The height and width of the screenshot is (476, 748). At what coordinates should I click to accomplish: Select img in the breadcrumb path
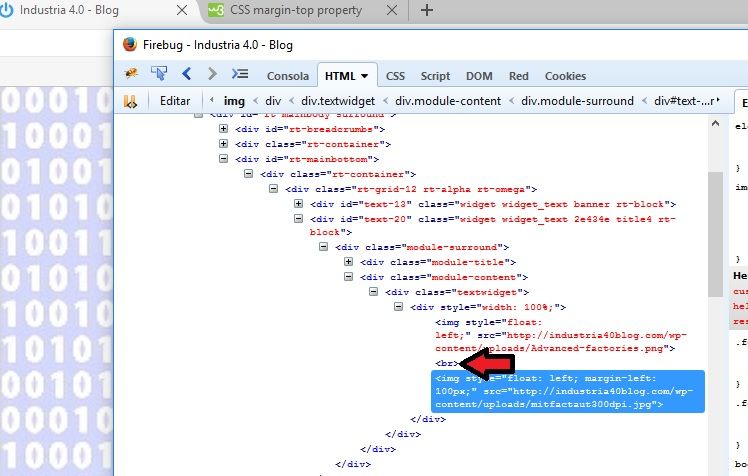(234, 101)
